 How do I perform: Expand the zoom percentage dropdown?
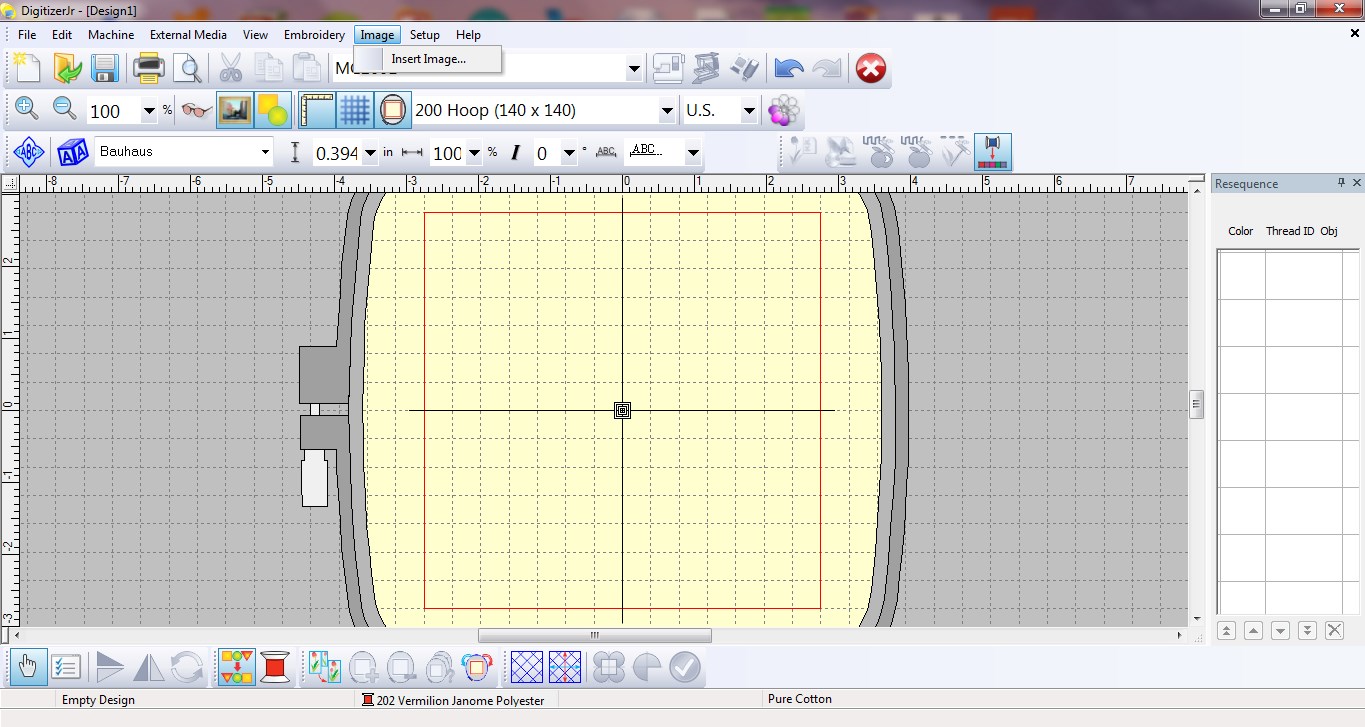(x=149, y=111)
